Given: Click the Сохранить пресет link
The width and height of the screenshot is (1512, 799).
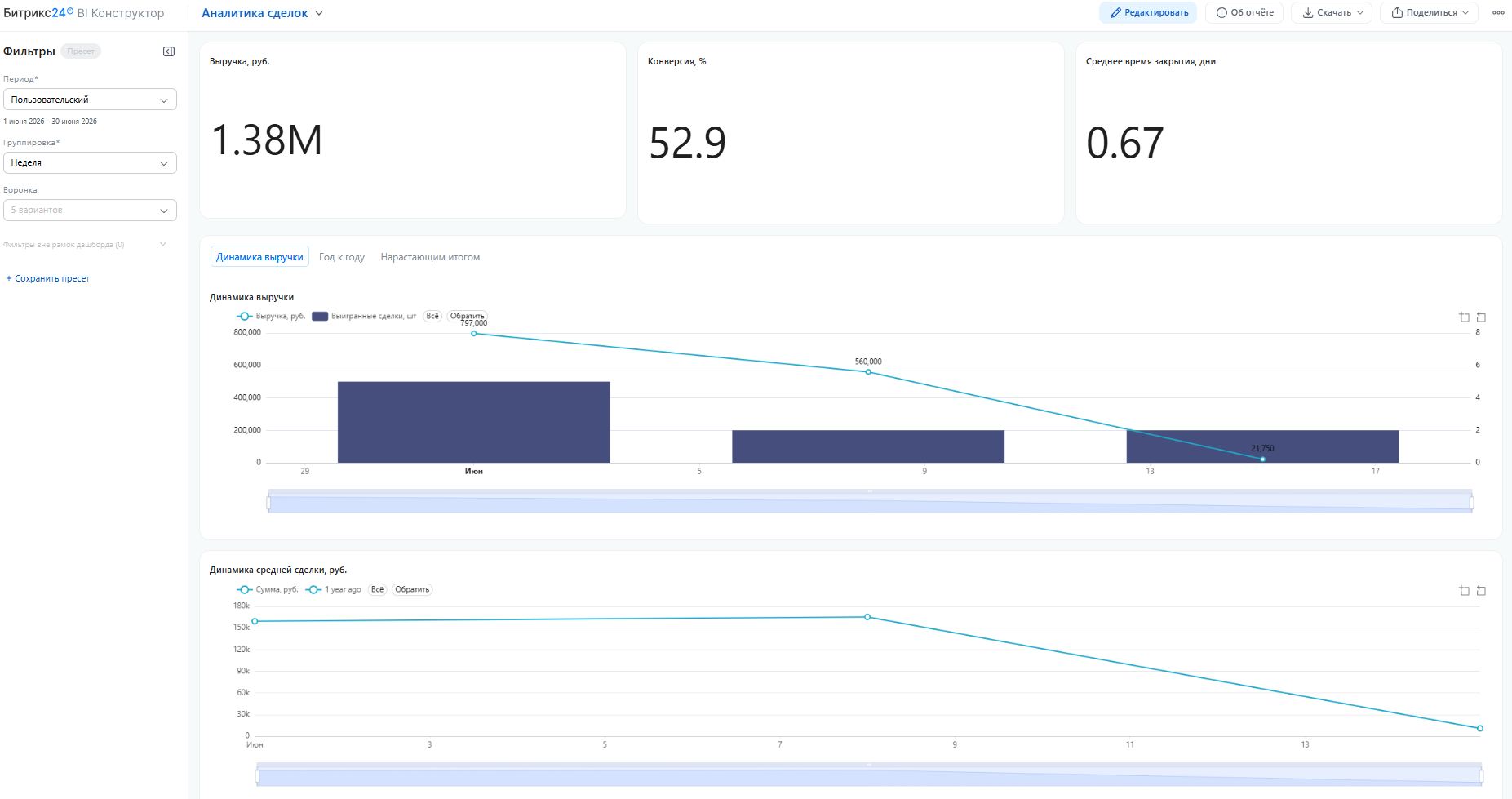Looking at the screenshot, I should point(48,278).
